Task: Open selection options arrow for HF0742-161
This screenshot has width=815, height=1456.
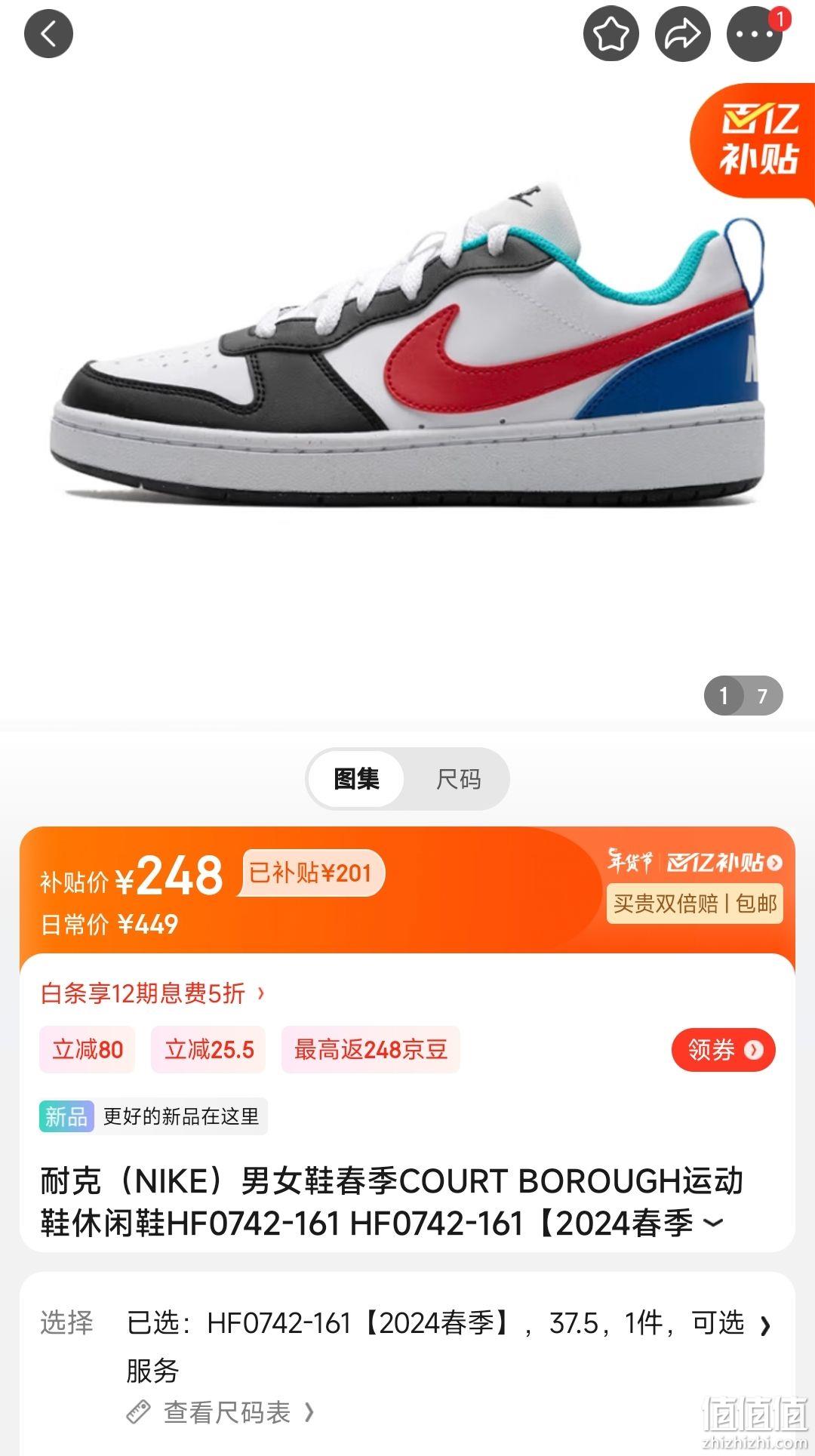Action: 765,1325
